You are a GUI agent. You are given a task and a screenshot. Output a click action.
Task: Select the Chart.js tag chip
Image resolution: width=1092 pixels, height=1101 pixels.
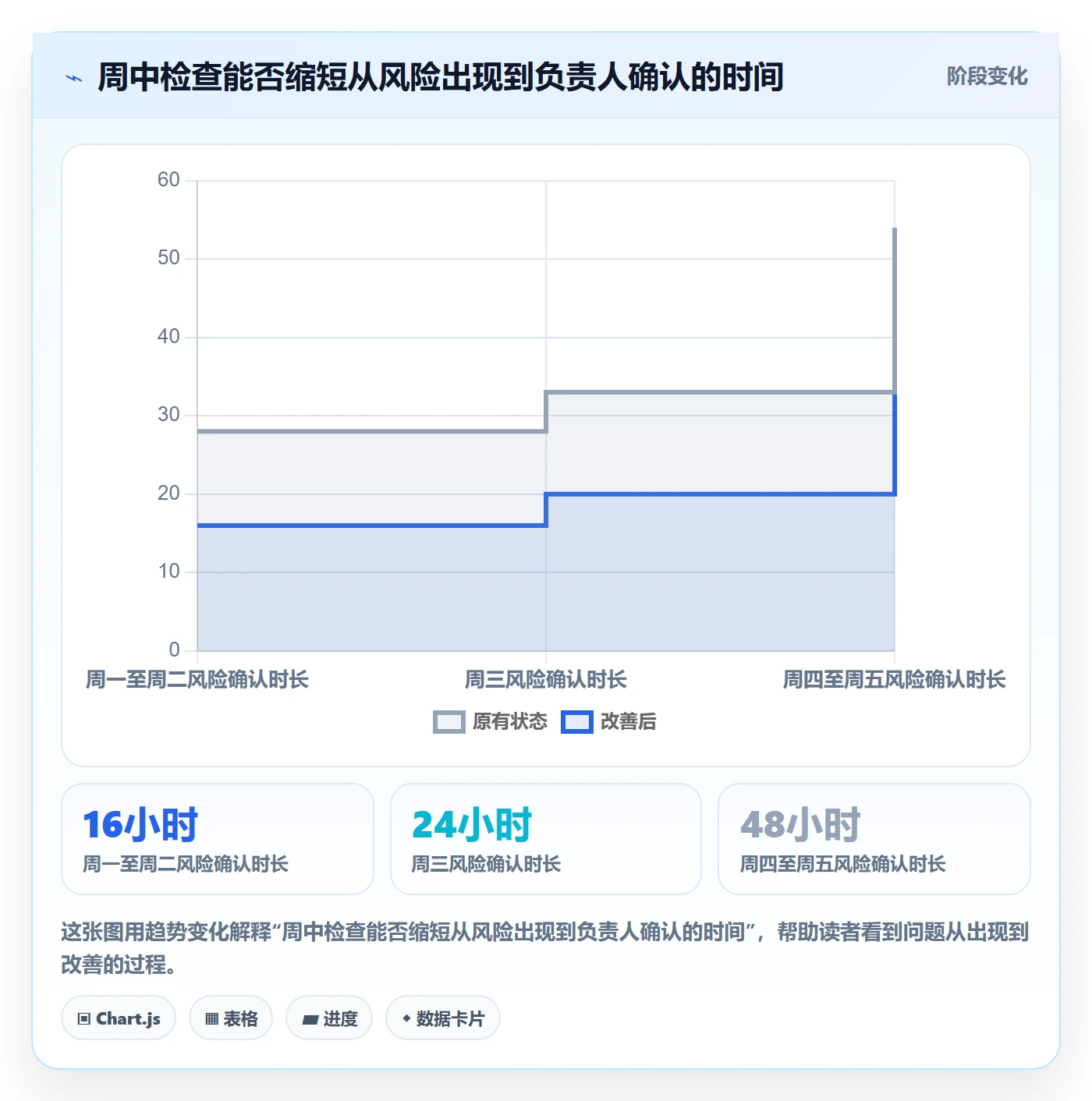(119, 1018)
